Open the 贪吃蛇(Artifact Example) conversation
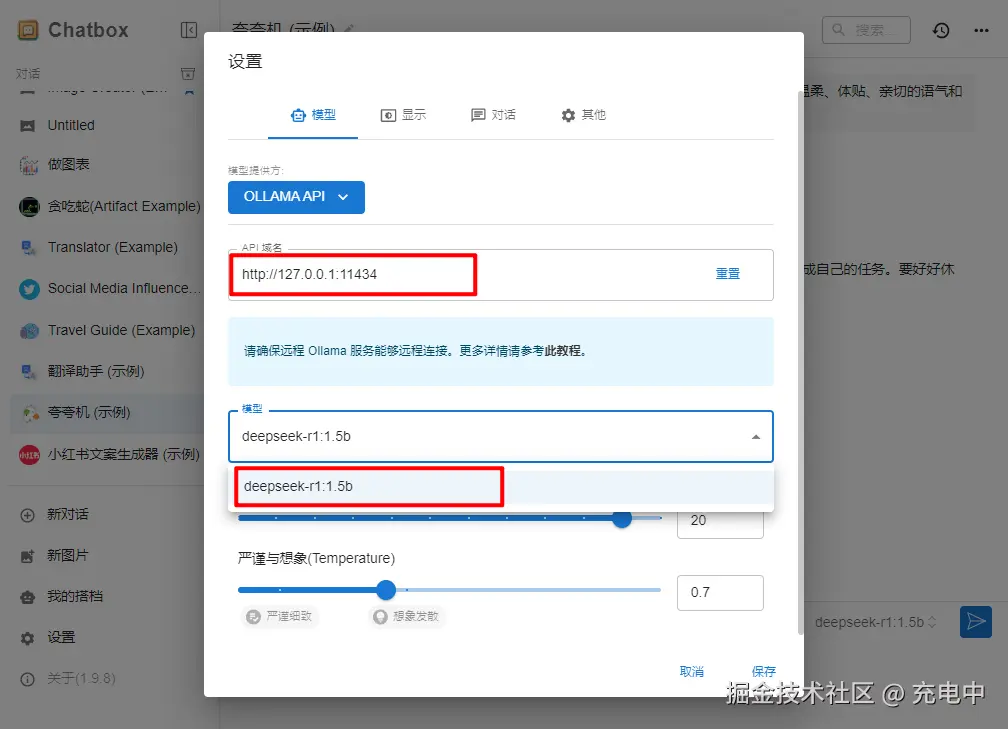This screenshot has height=729, width=1008. point(106,206)
